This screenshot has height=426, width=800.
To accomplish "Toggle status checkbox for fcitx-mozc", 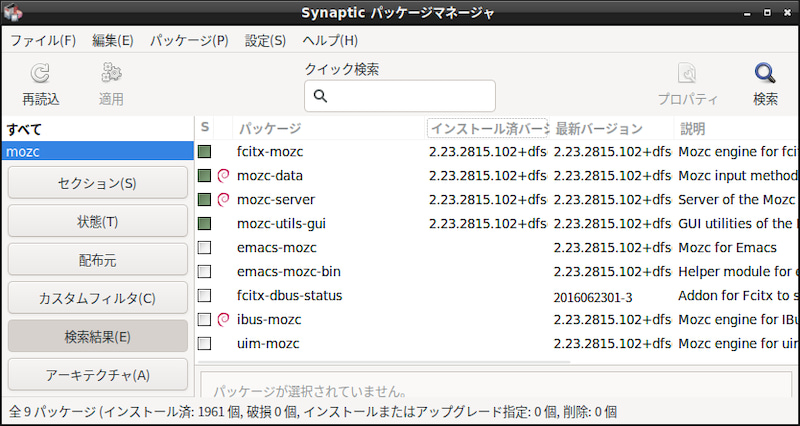I will pyautogui.click(x=204, y=152).
